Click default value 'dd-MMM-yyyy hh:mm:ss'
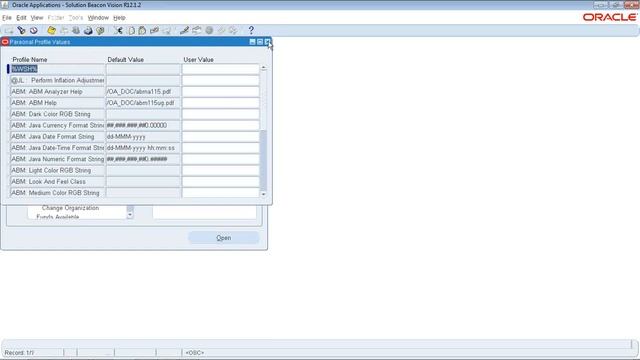The height and width of the screenshot is (360, 640). [x=143, y=148]
